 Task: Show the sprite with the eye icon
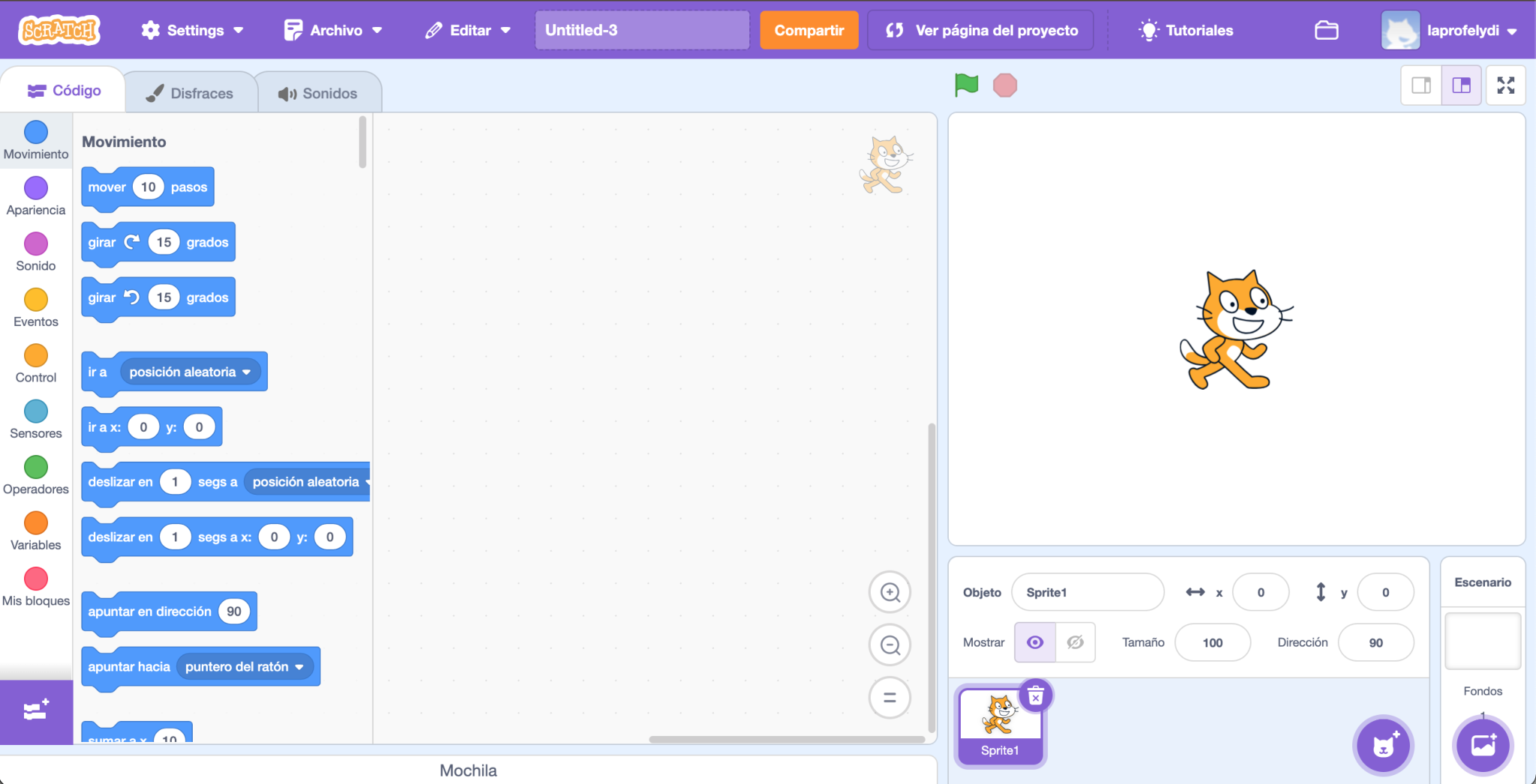click(1035, 642)
